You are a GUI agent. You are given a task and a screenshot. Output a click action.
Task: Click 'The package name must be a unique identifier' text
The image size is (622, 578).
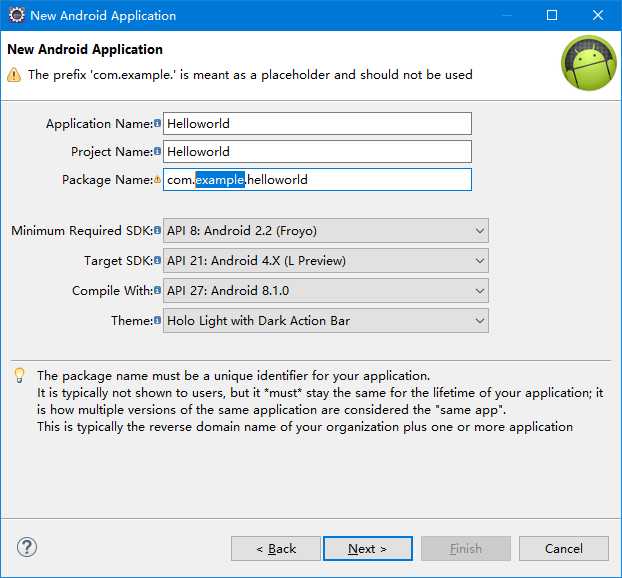pyautogui.click(x=234, y=376)
